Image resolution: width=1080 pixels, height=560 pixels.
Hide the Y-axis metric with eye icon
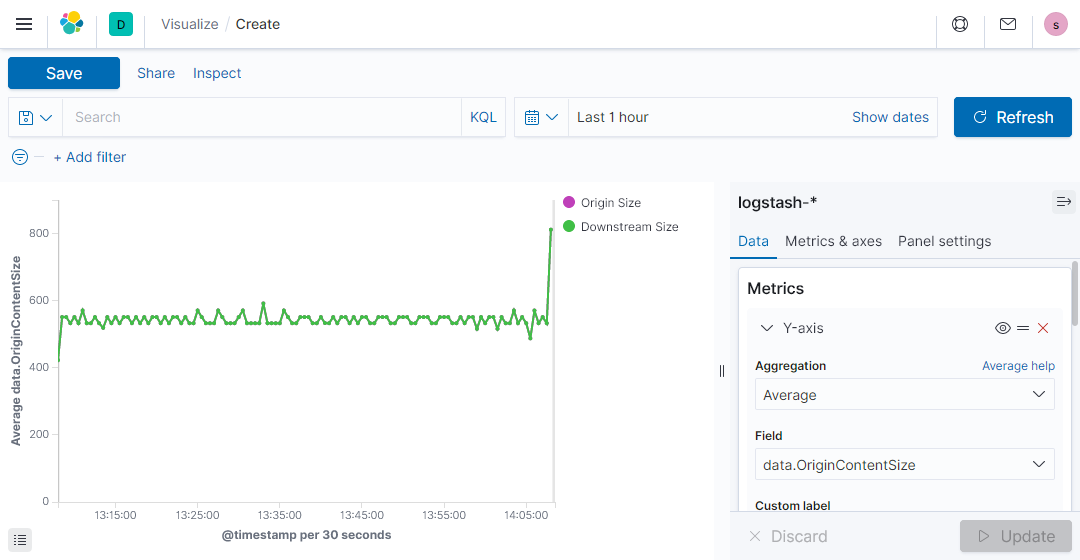click(x=1003, y=328)
